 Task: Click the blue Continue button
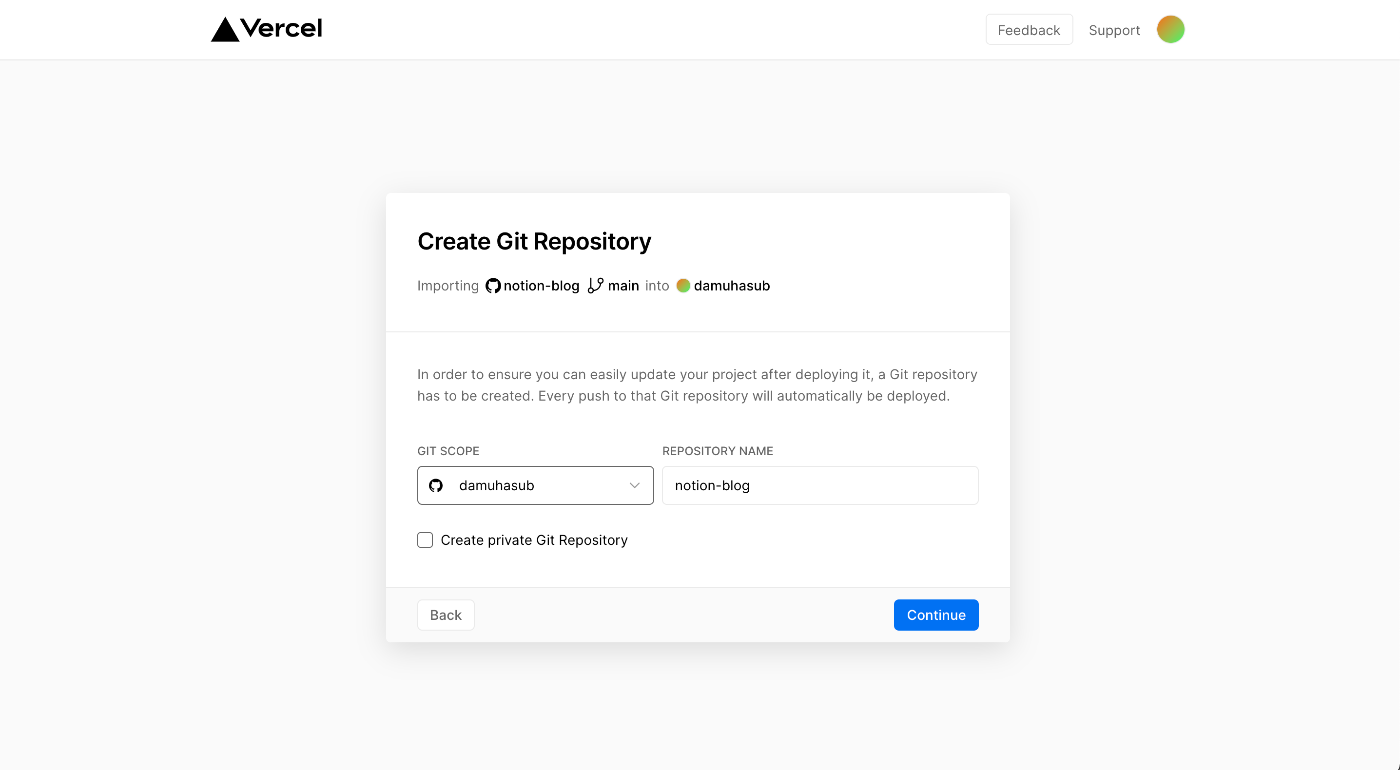[x=936, y=615]
